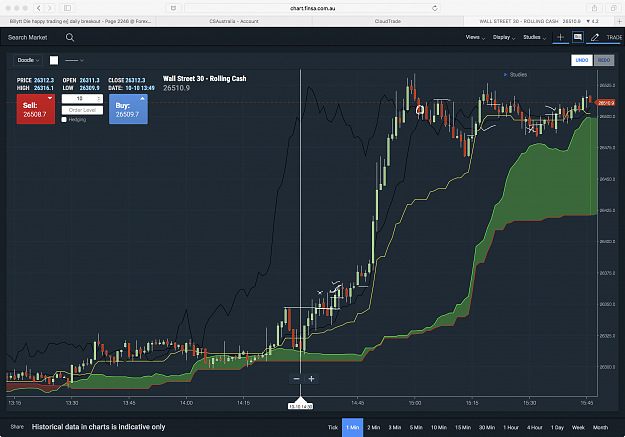Click the Search Market magnifier icon
625x437 pixels.
tap(70, 37)
